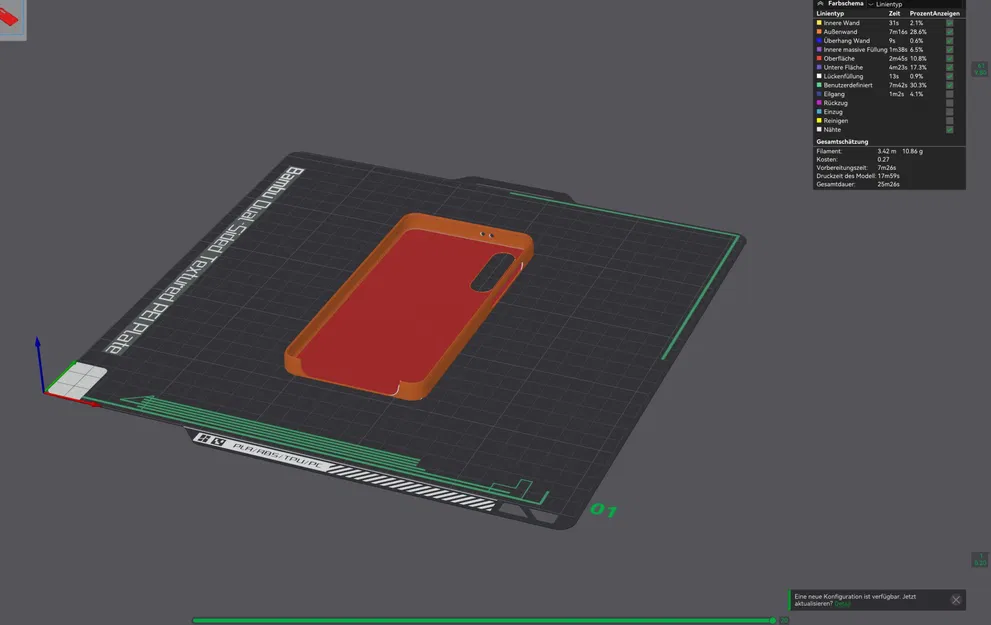Click the Kosten value 0.27
991x625 pixels.
tap(883, 159)
